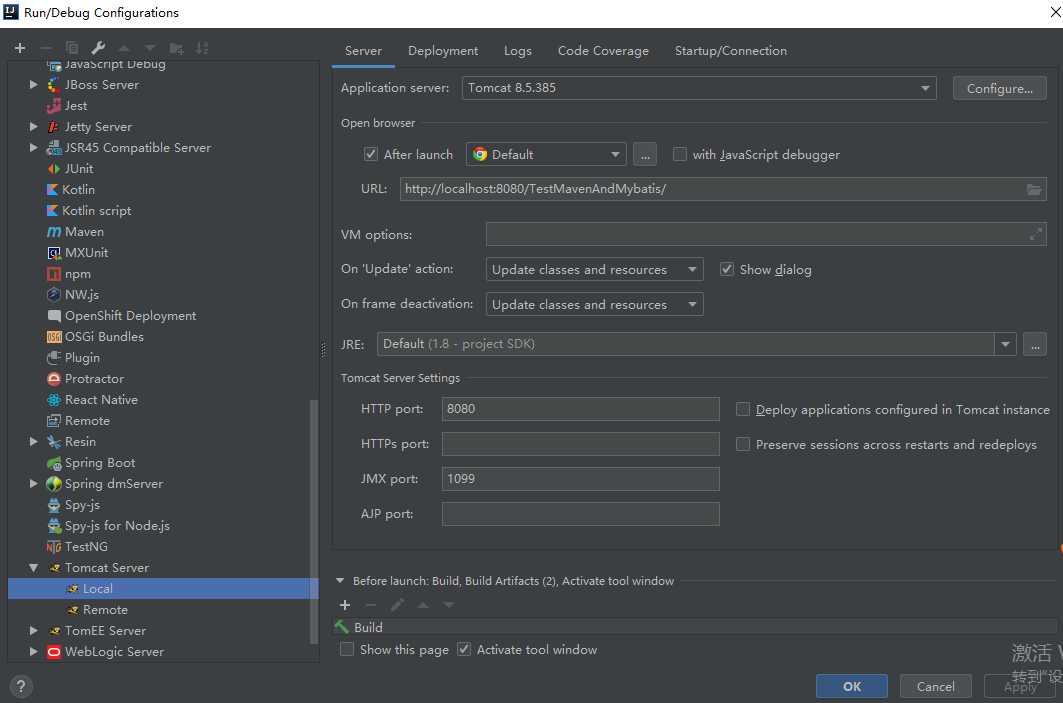Open the JRE dropdown arrow

coord(1005,344)
